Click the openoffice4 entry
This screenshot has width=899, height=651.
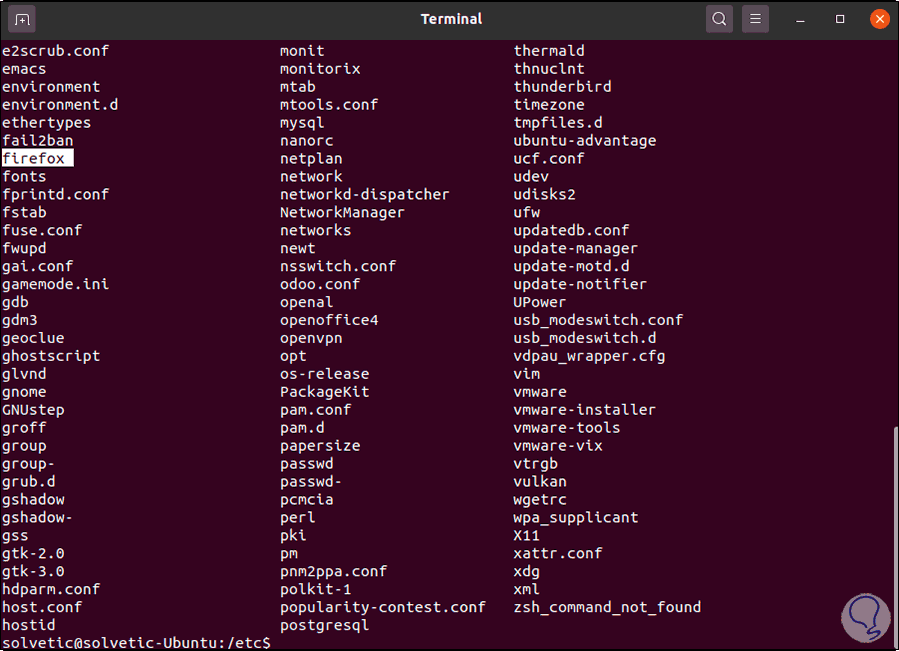[329, 320]
